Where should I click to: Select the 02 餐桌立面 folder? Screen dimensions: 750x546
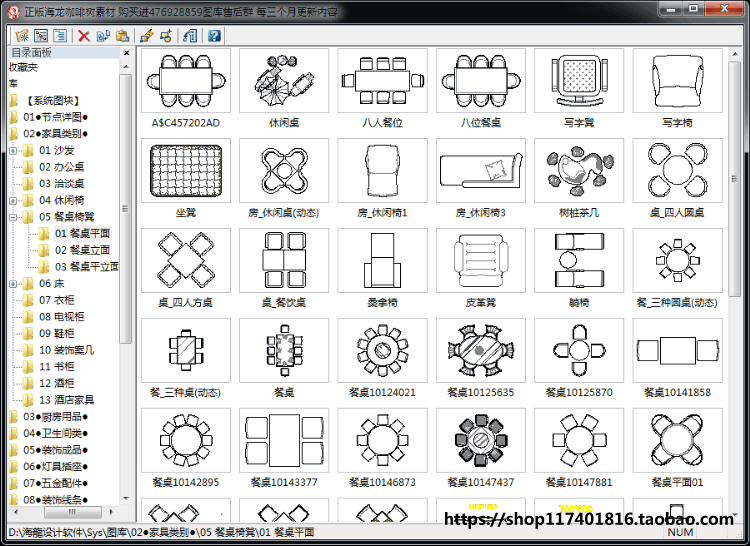(x=82, y=250)
